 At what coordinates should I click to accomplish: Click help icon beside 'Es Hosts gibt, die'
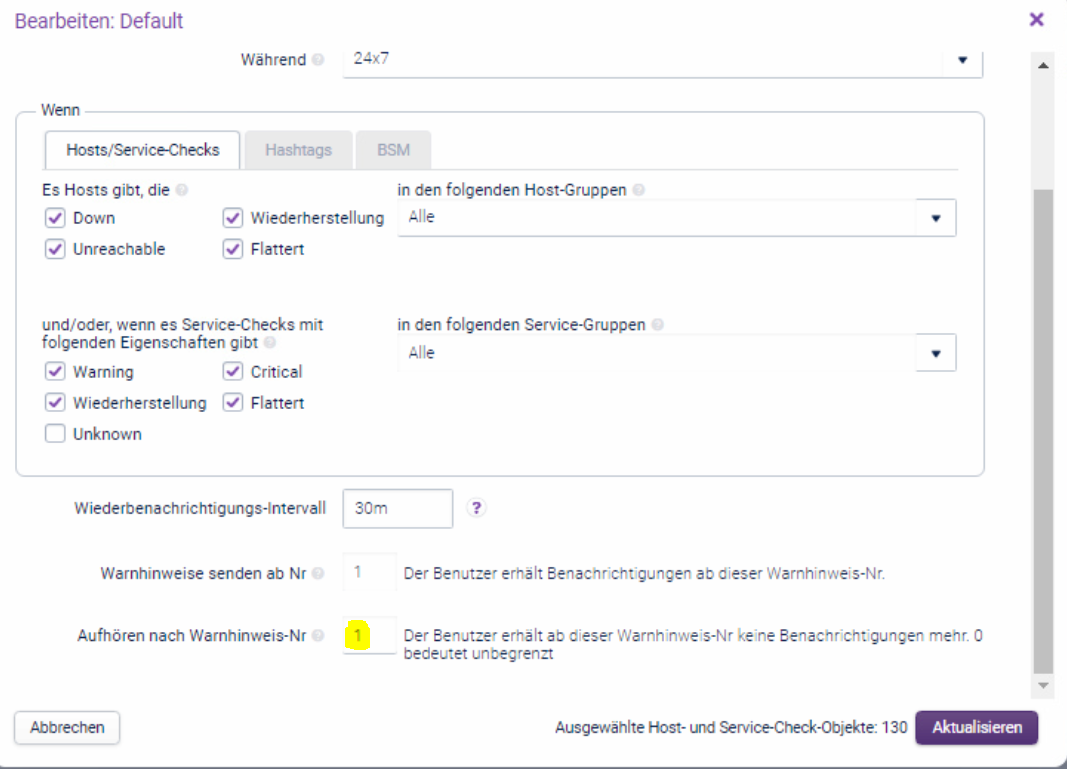182,190
